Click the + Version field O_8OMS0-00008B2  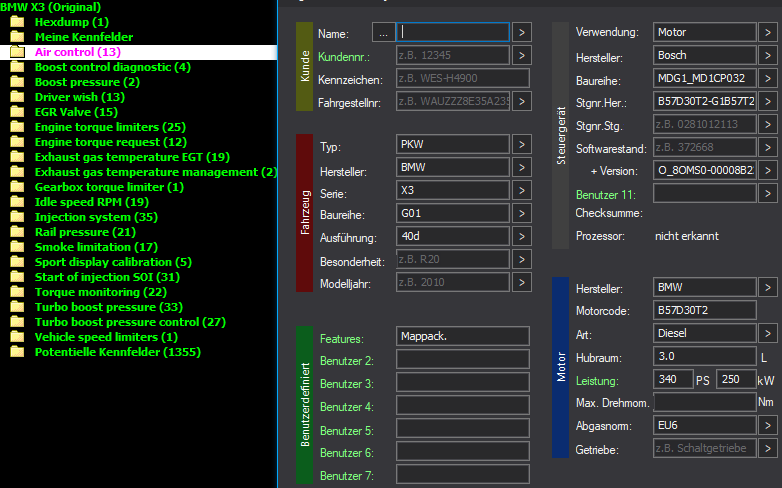point(705,170)
